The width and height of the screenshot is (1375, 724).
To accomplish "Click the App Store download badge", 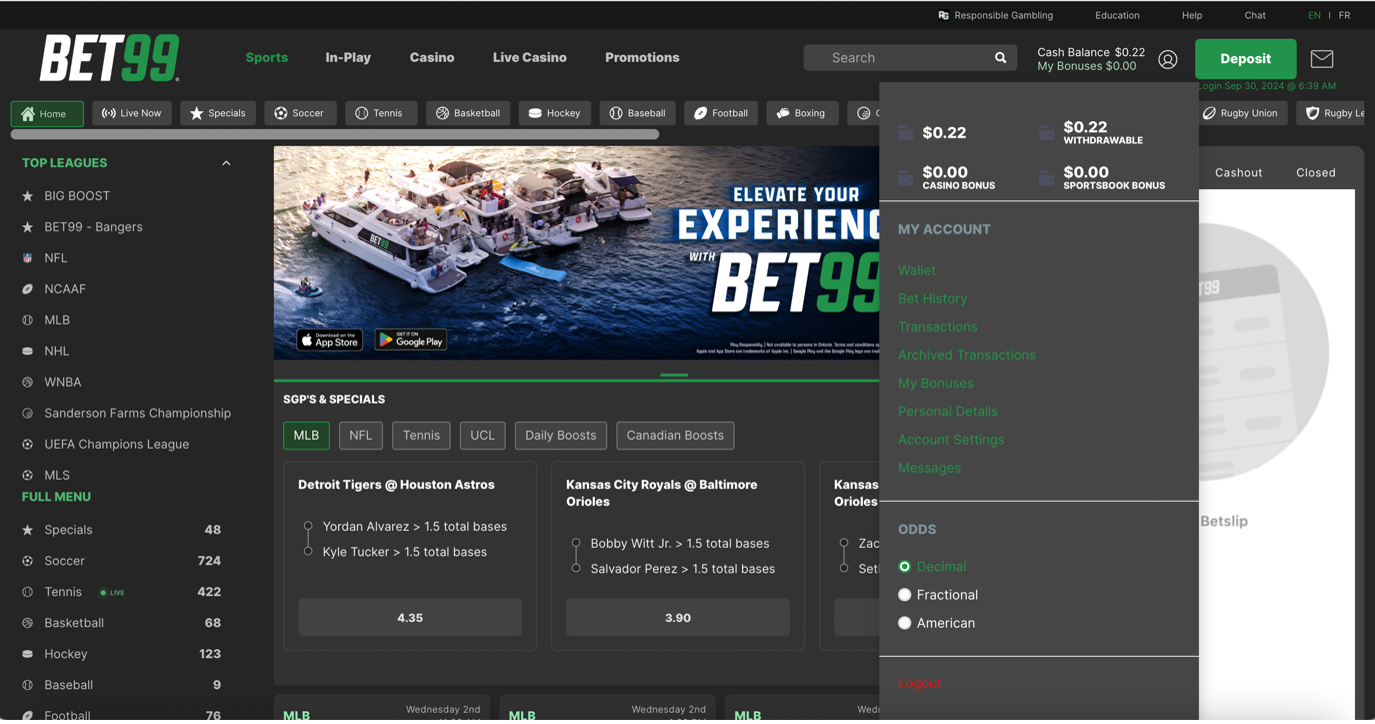I will 330,340.
